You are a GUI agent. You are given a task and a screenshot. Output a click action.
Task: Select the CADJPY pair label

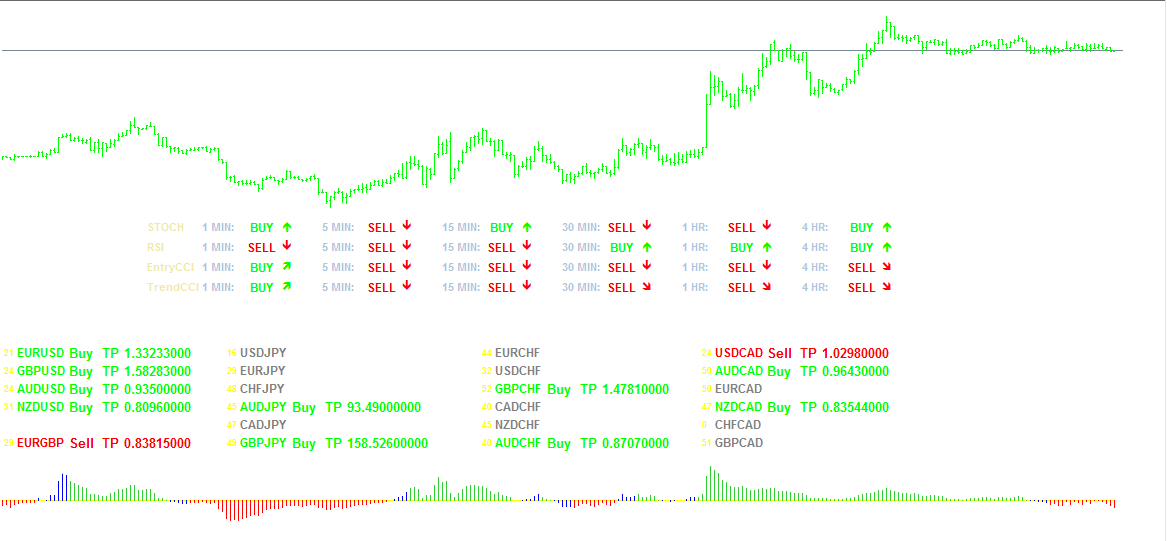tap(263, 425)
